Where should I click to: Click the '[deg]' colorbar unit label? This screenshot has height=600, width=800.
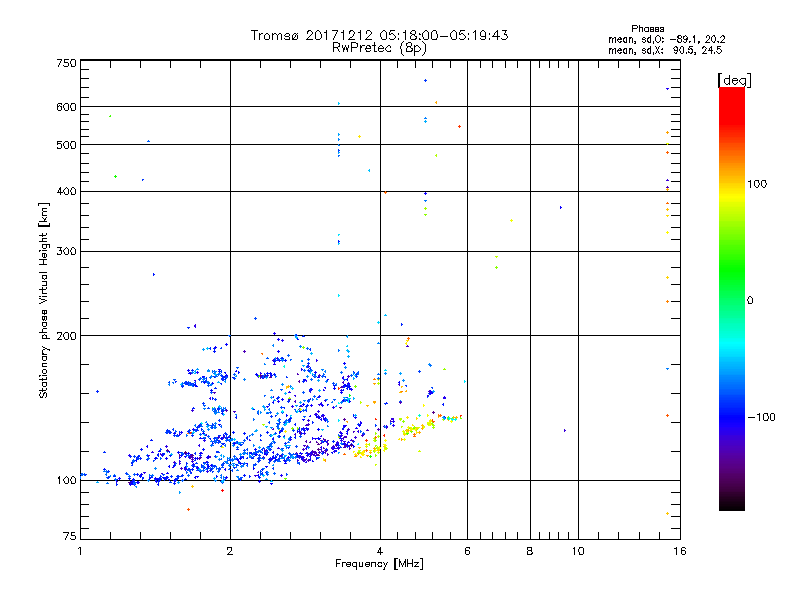pyautogui.click(x=734, y=80)
